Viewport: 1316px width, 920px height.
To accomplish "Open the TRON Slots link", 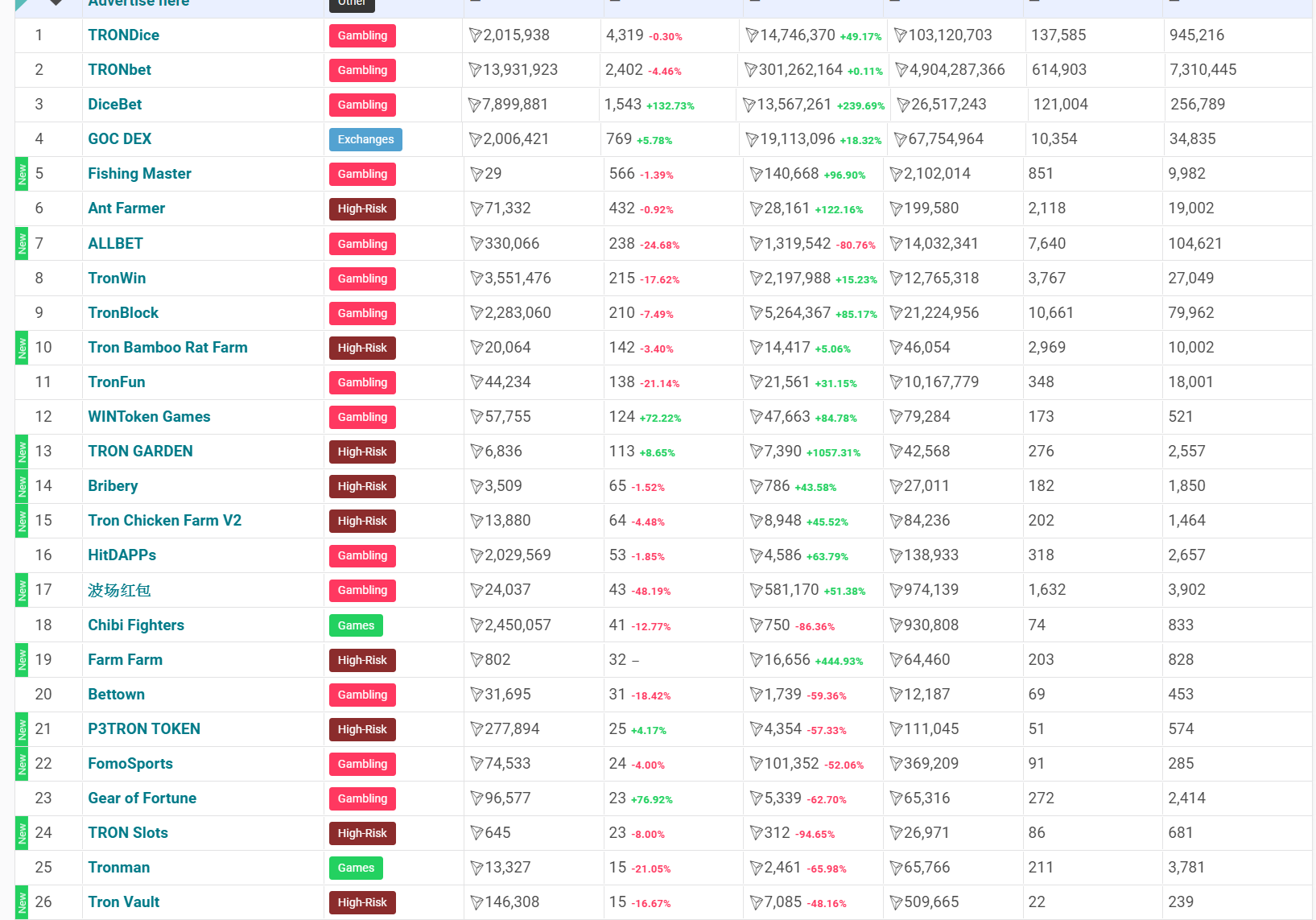I will click(x=128, y=832).
